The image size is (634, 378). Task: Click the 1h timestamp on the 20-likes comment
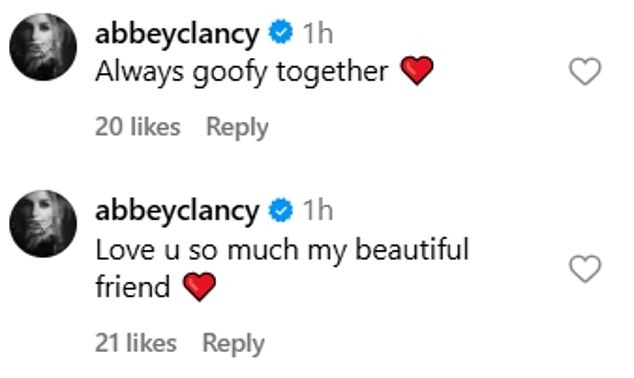click(x=318, y=33)
